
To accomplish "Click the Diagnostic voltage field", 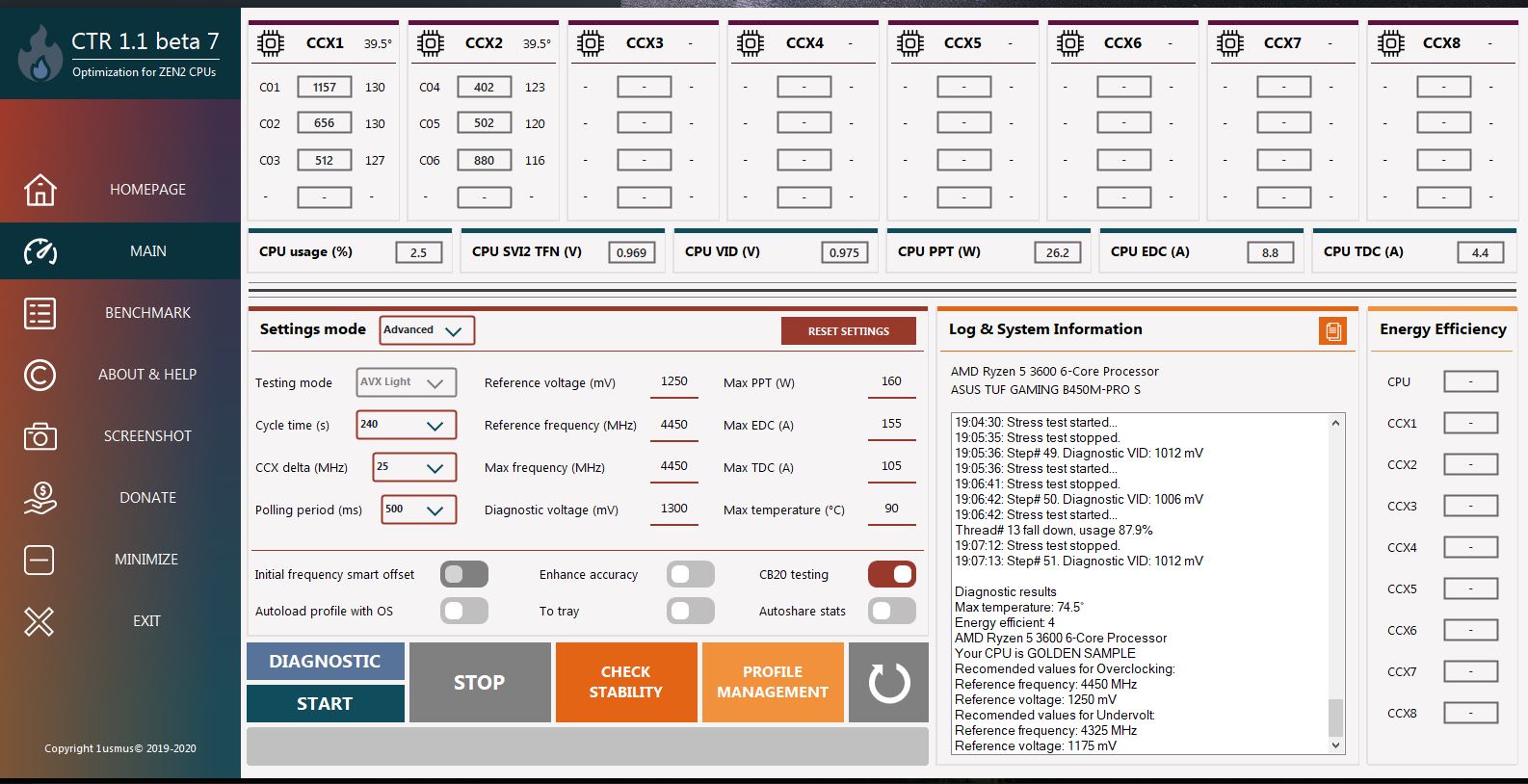I will [x=674, y=510].
